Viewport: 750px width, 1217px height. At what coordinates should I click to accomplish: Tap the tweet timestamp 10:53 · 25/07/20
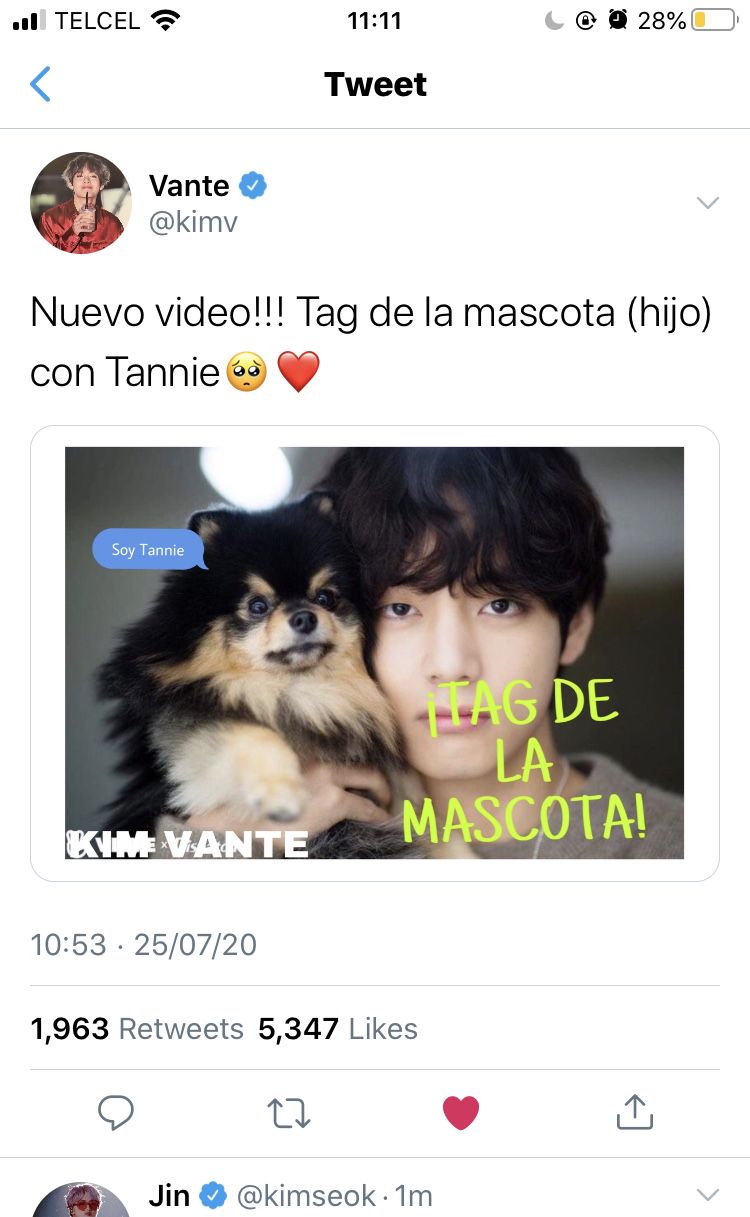click(x=144, y=945)
